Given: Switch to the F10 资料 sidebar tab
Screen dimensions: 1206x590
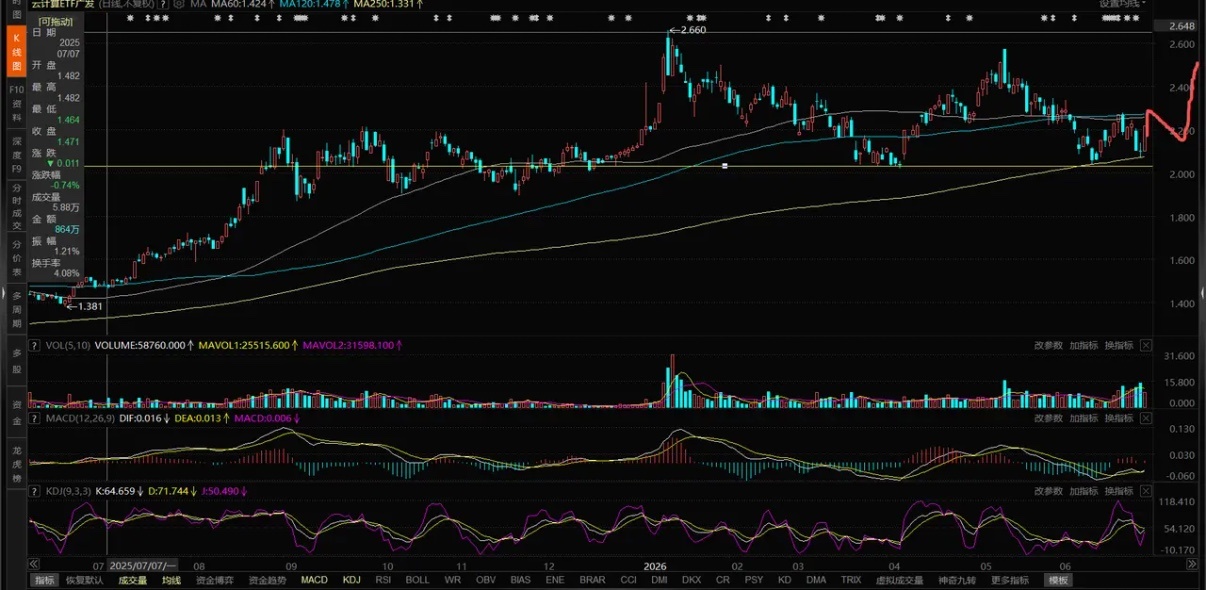Looking at the screenshot, I should 16,103.
